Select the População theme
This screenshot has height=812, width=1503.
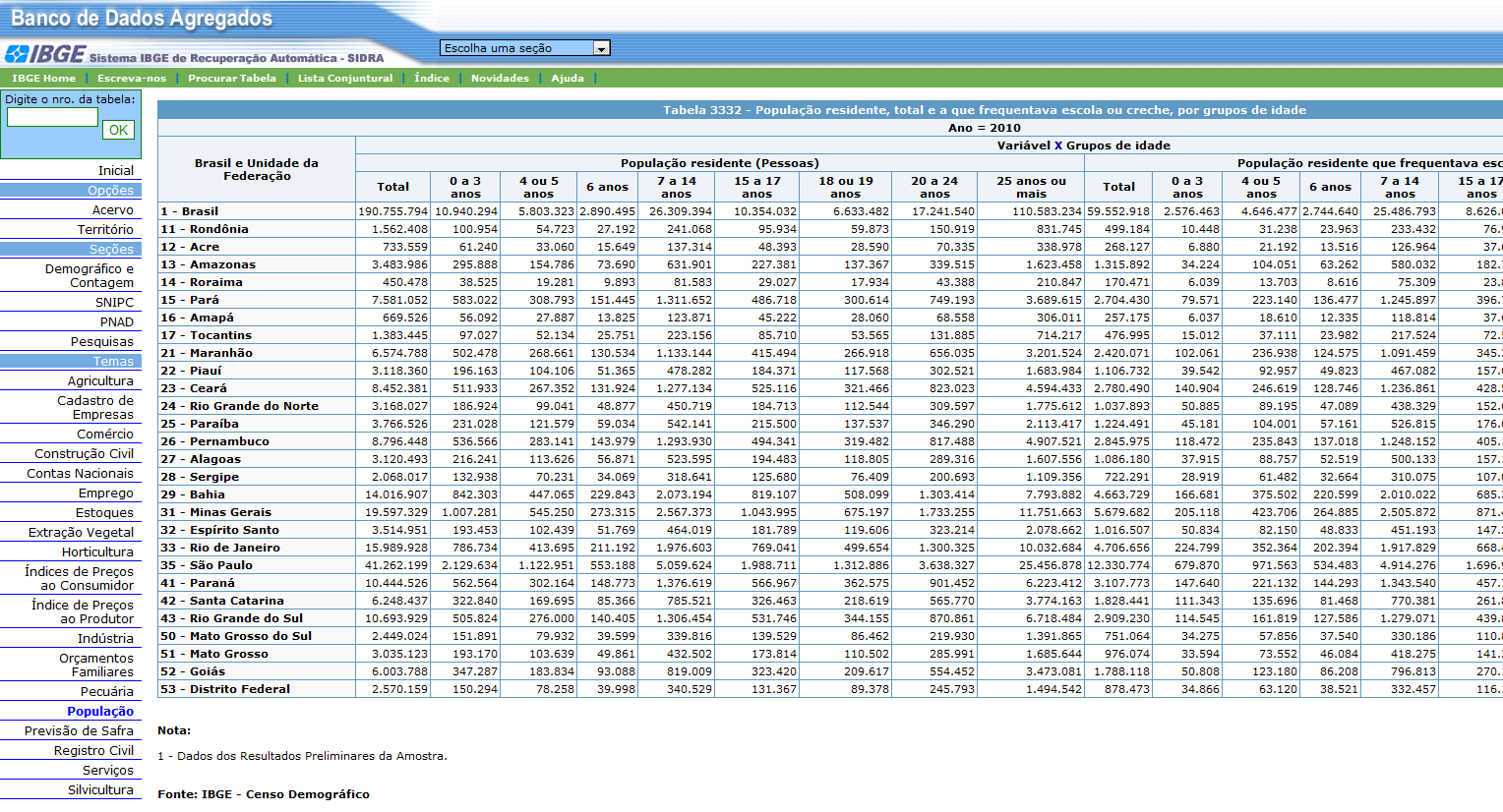click(100, 711)
